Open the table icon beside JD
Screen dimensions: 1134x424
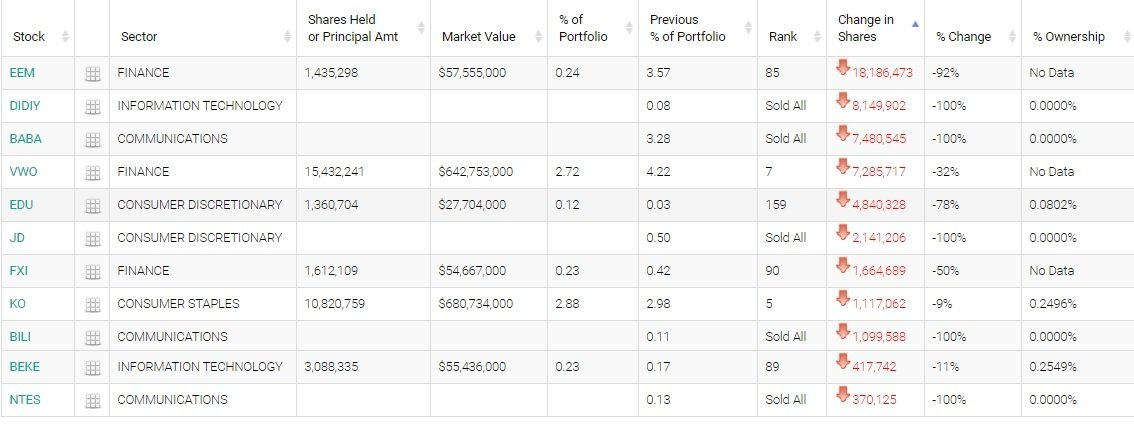[93, 238]
